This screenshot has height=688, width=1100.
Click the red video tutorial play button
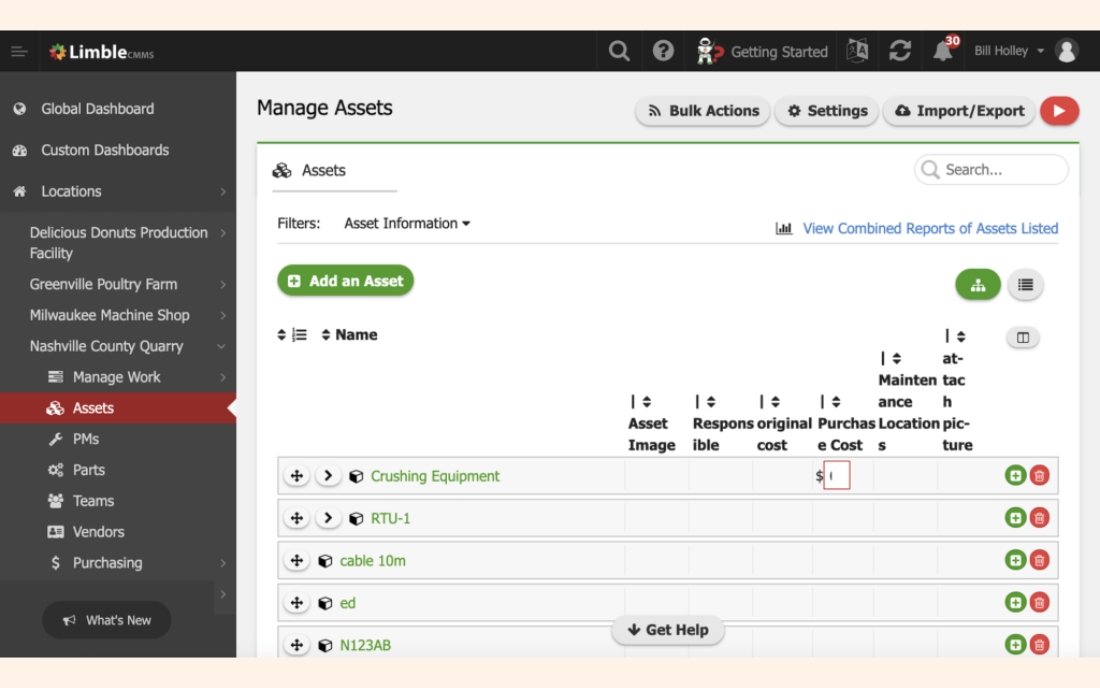(x=1059, y=111)
